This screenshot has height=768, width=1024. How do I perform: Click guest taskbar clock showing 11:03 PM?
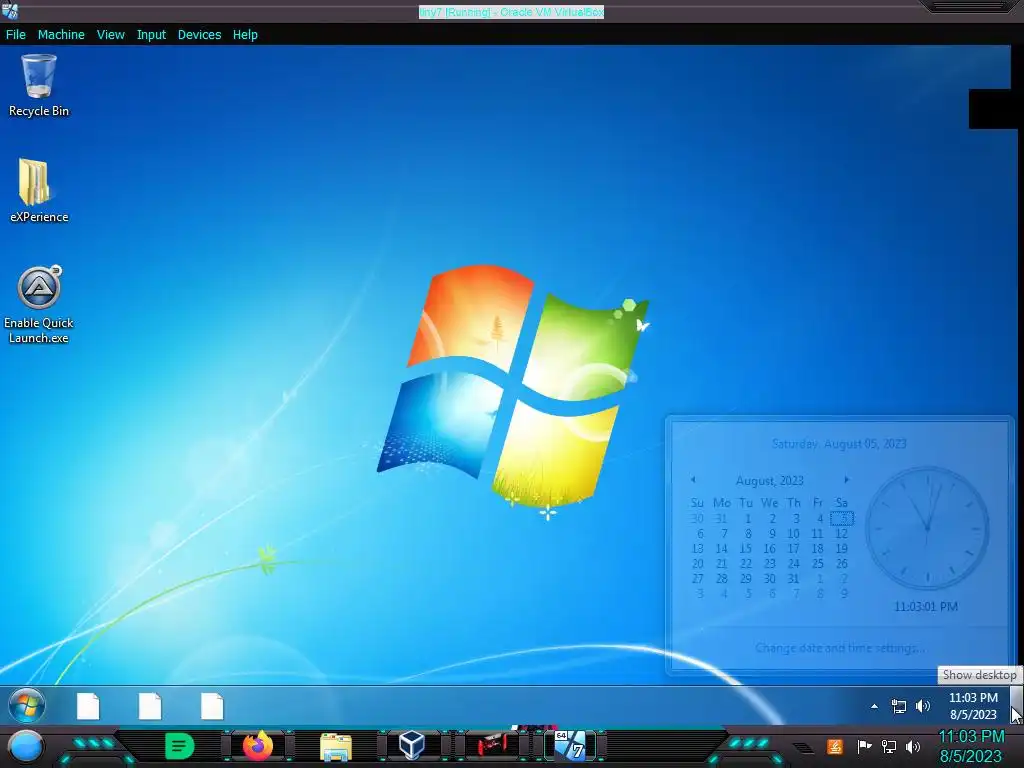coord(973,706)
